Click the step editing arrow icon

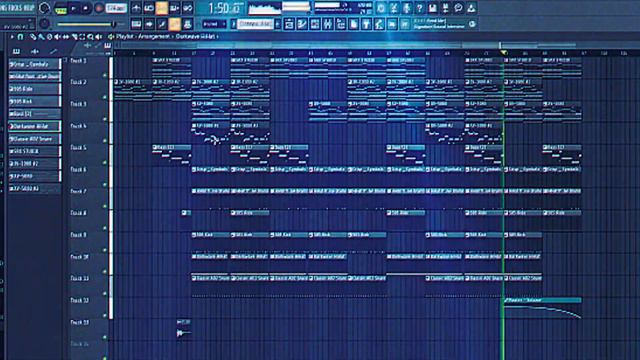point(149,24)
